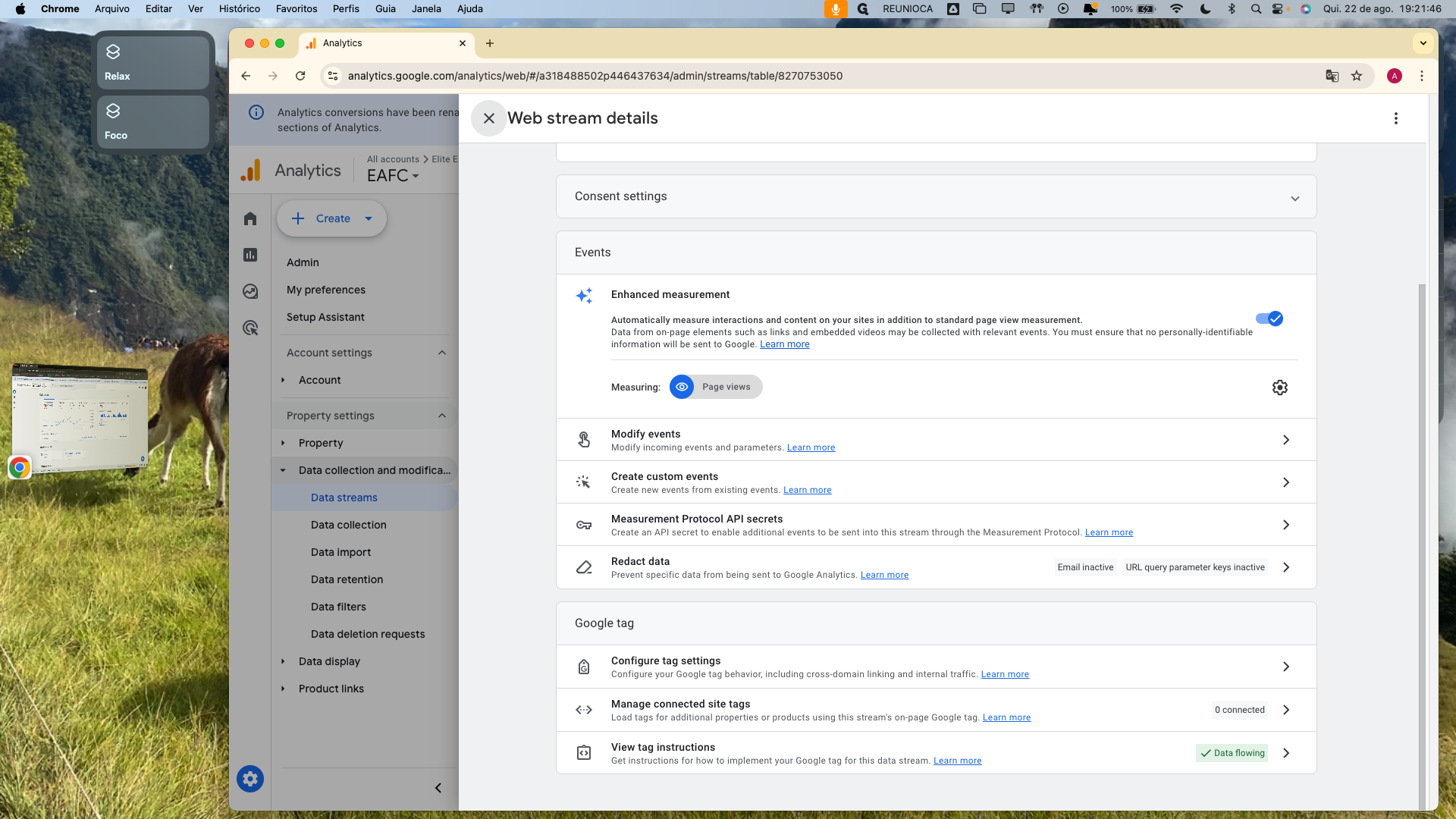The image size is (1456, 819).
Task: Close the Web stream details panel
Action: (x=489, y=118)
